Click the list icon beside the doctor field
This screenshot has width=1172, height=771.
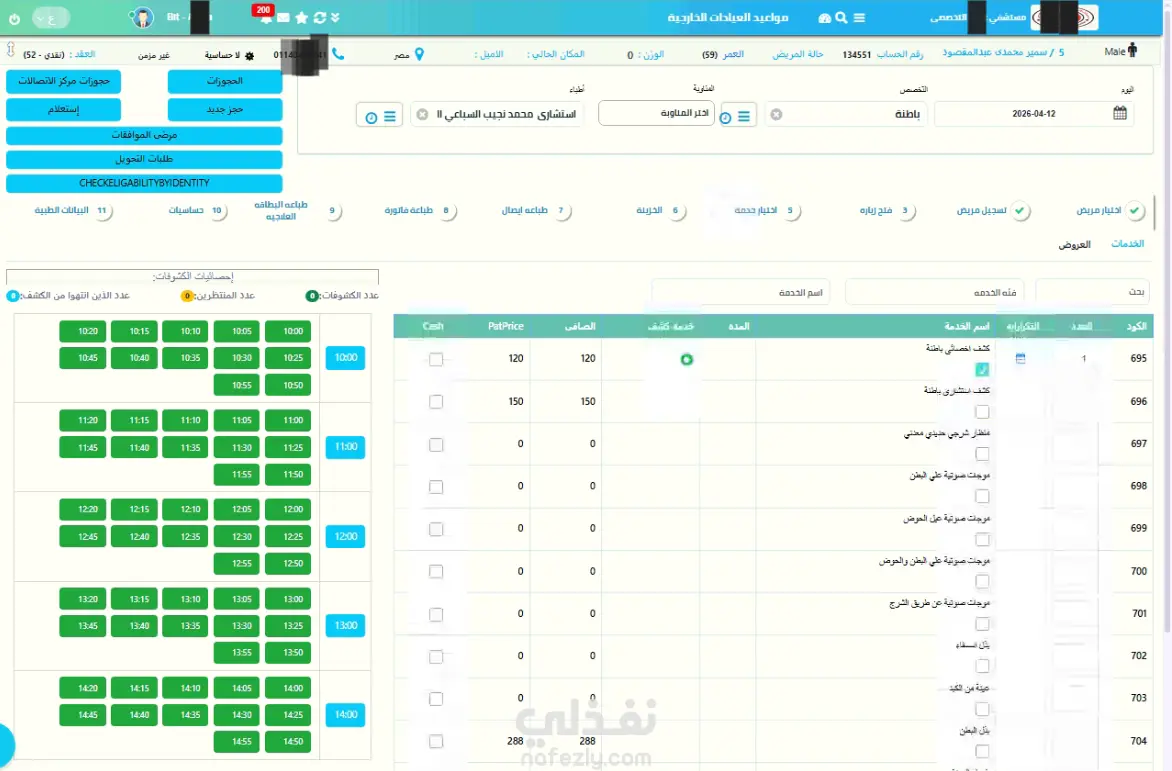[x=390, y=117]
